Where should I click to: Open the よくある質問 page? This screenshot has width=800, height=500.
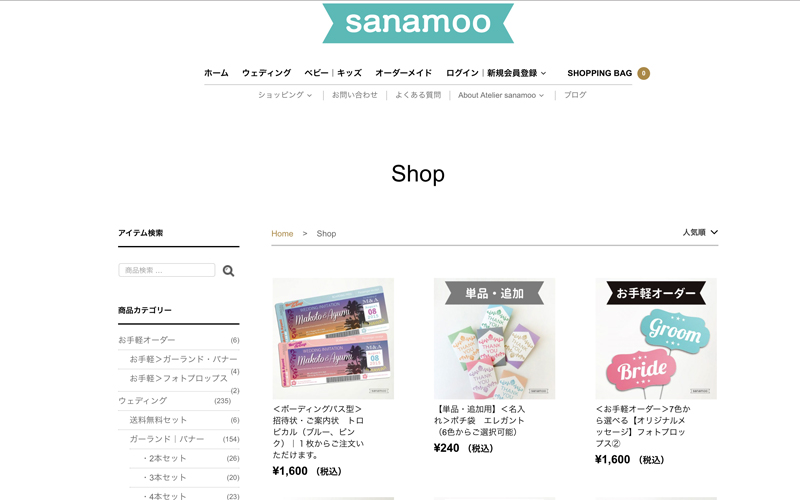pyautogui.click(x=418, y=95)
